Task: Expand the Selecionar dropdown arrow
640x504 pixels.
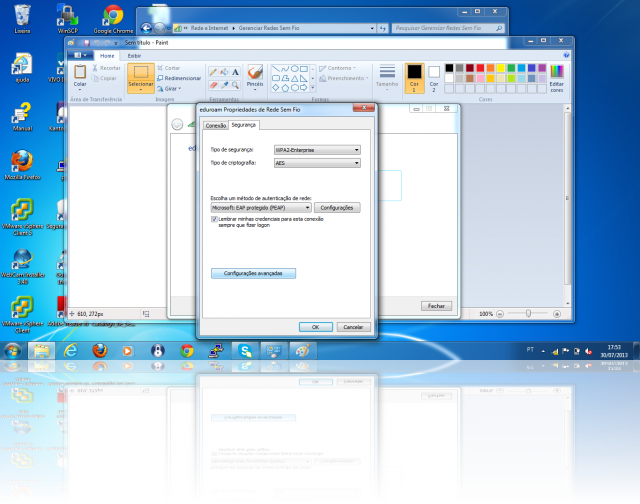Action: (140, 89)
